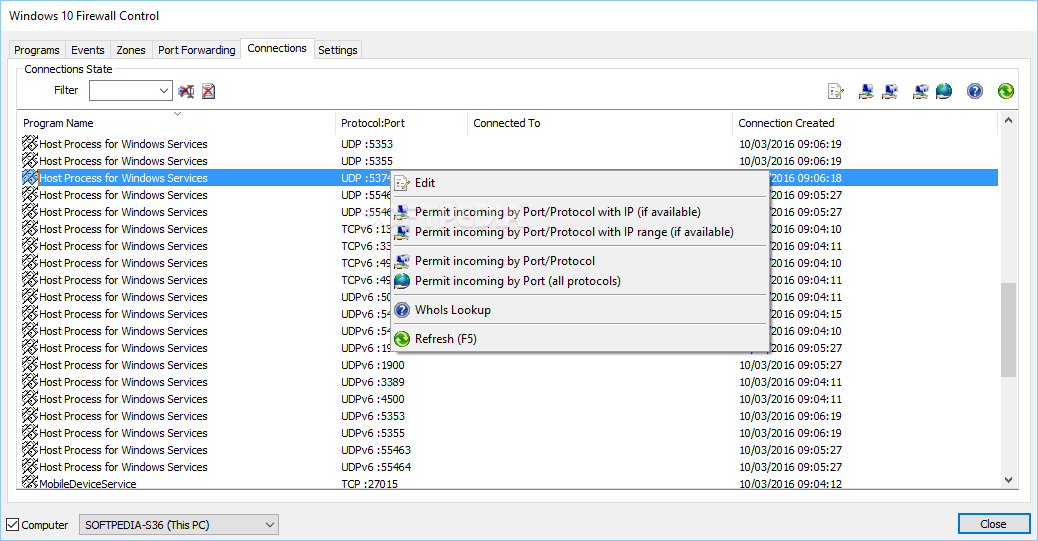Choose Permit incoming by Port/Protocol menu entry

coord(580,261)
